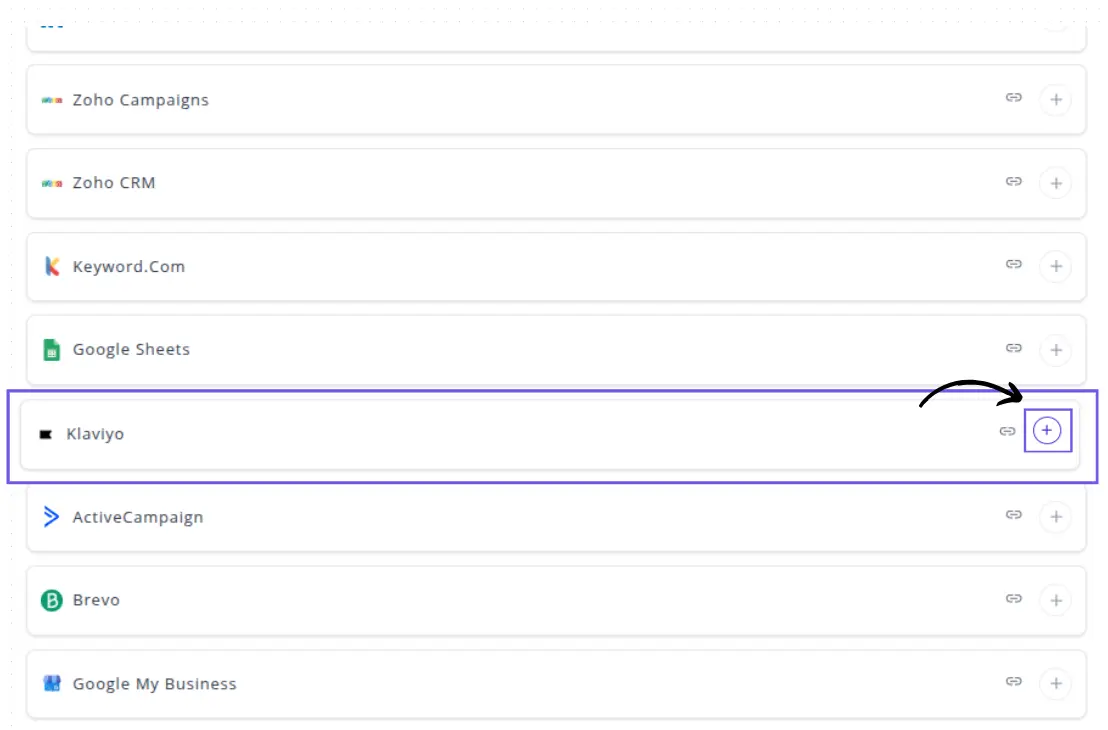Add Keyword.Com using its plus icon

click(x=1055, y=267)
